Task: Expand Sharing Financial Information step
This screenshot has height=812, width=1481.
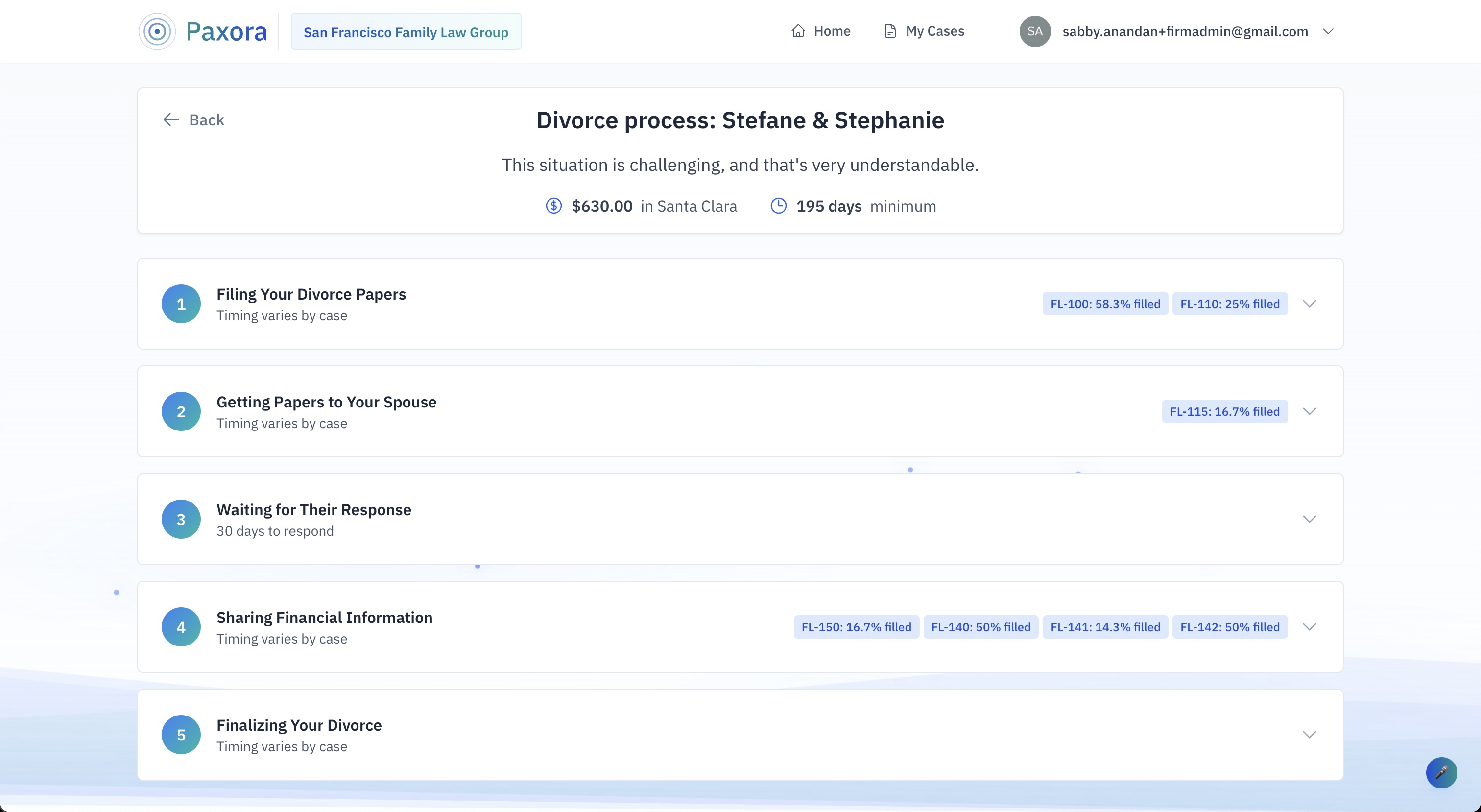Action: 1309,627
